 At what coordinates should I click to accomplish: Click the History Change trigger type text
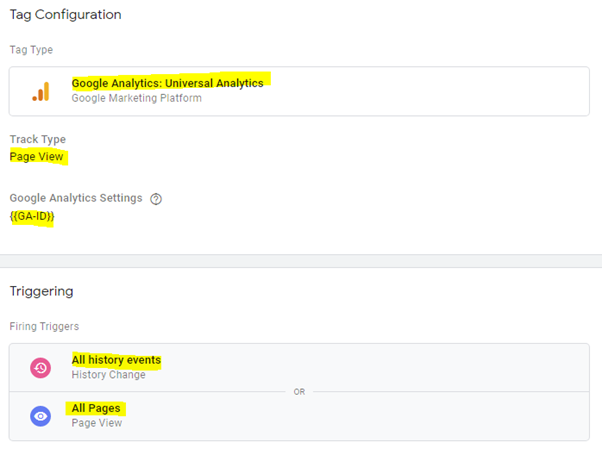pos(109,375)
